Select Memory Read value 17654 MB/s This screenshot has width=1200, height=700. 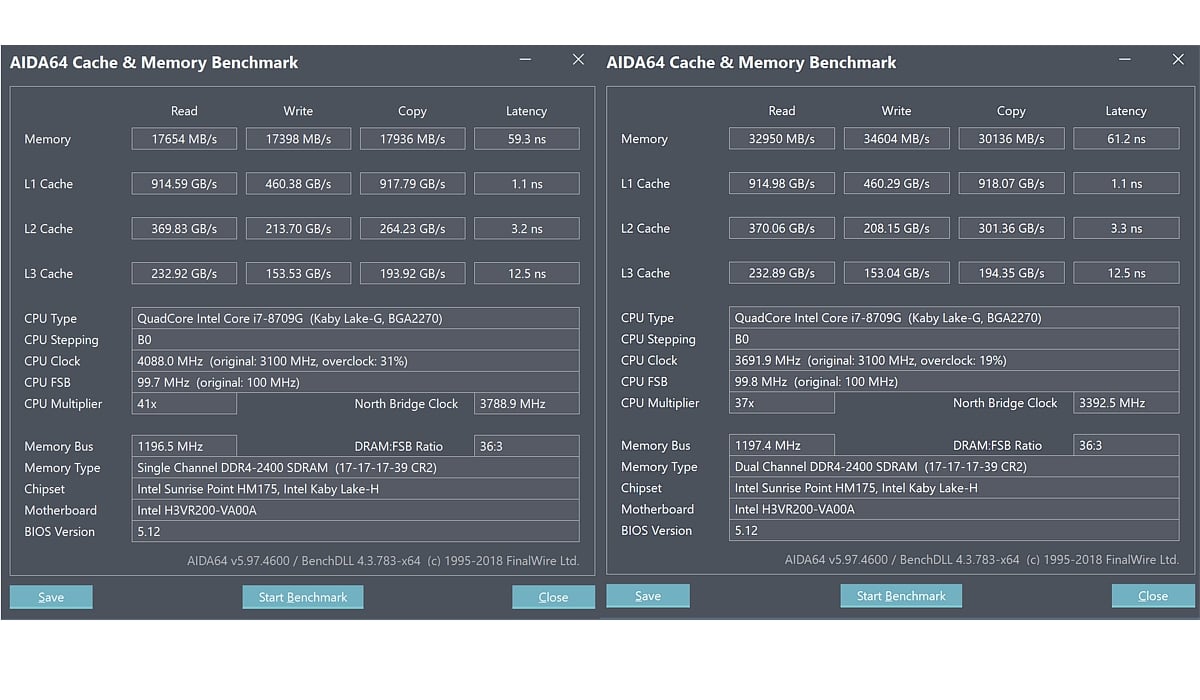184,139
